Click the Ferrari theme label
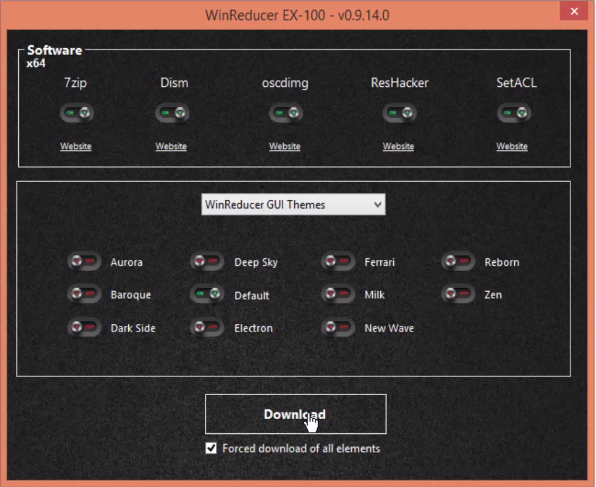 pyautogui.click(x=379, y=262)
